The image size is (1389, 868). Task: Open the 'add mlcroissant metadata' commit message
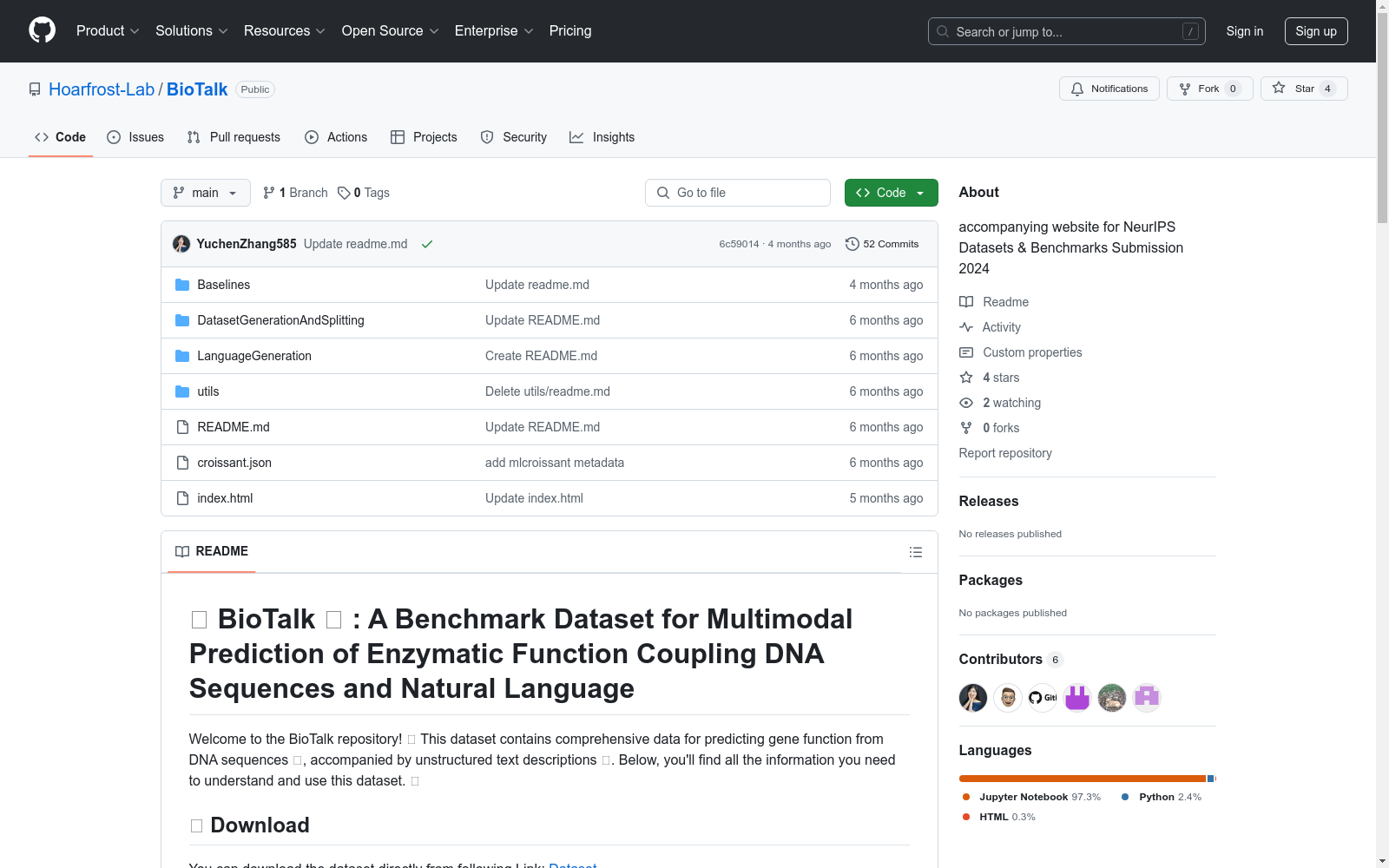(555, 463)
